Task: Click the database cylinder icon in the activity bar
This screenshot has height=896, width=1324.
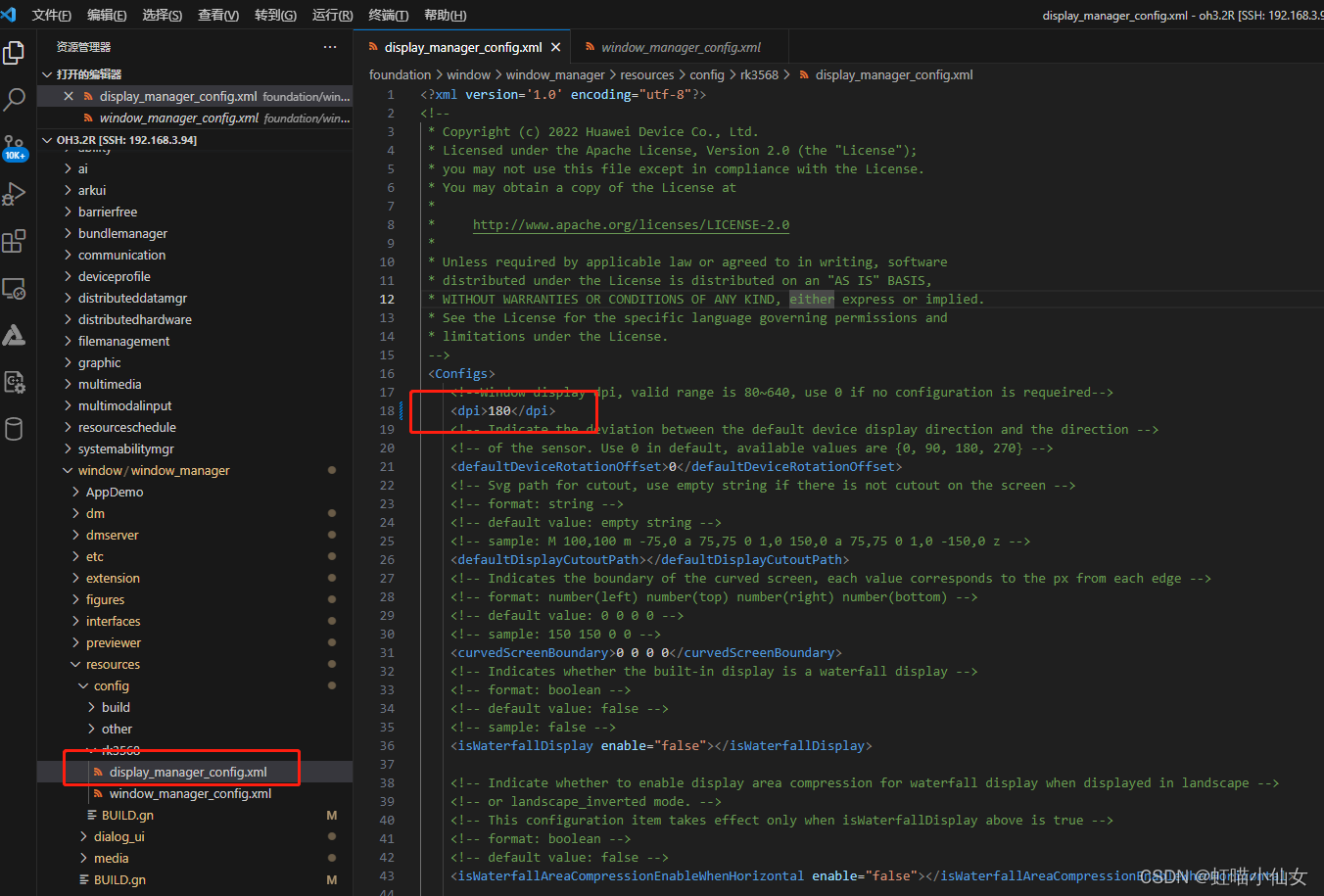Action: point(14,429)
